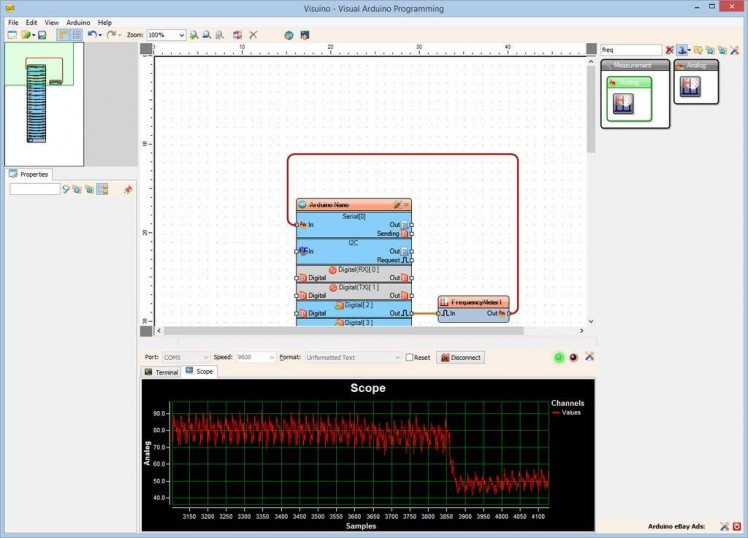The height and width of the screenshot is (538, 748).
Task: Click the pin icon in Properties panel
Action: pyautogui.click(x=127, y=189)
